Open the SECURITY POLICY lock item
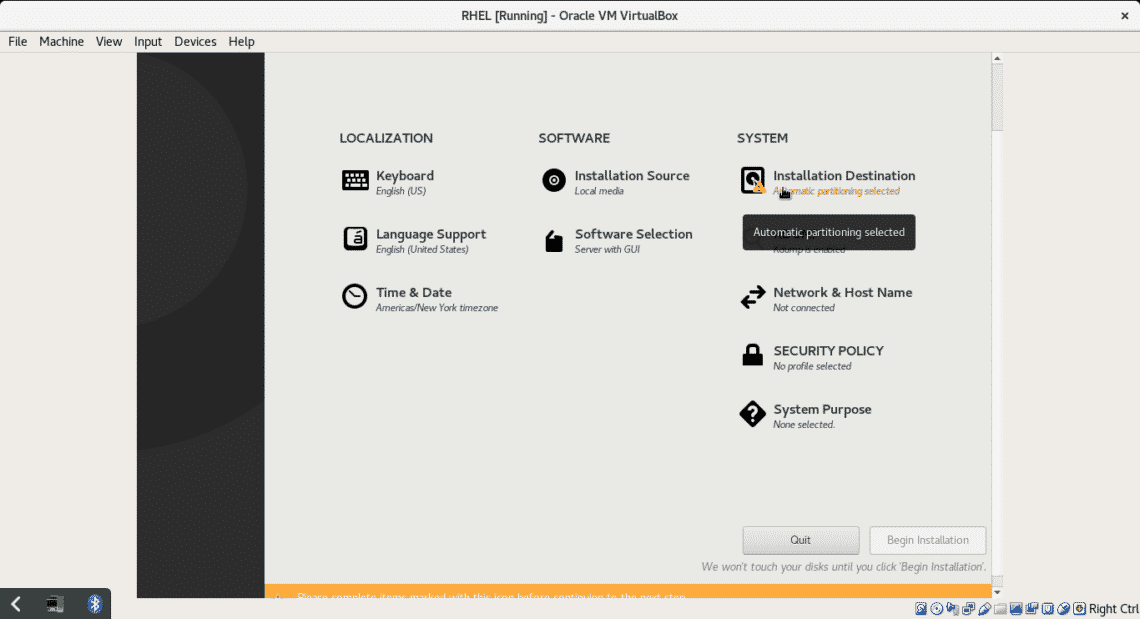This screenshot has width=1140, height=619. coord(811,357)
